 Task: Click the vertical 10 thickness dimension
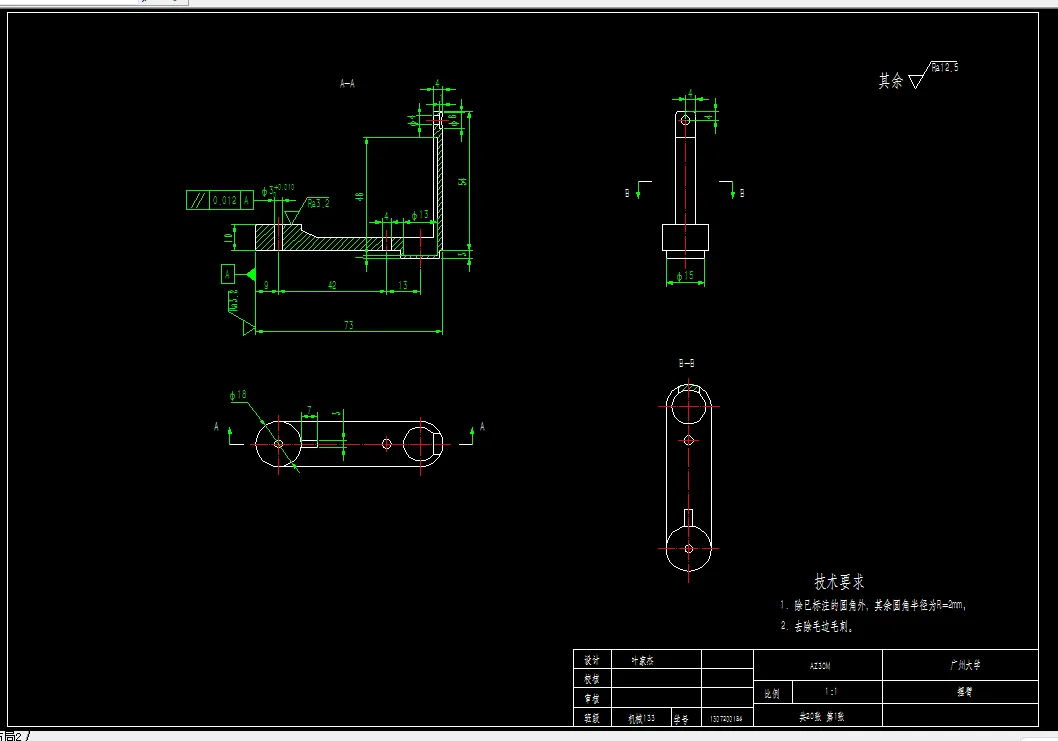(228, 238)
